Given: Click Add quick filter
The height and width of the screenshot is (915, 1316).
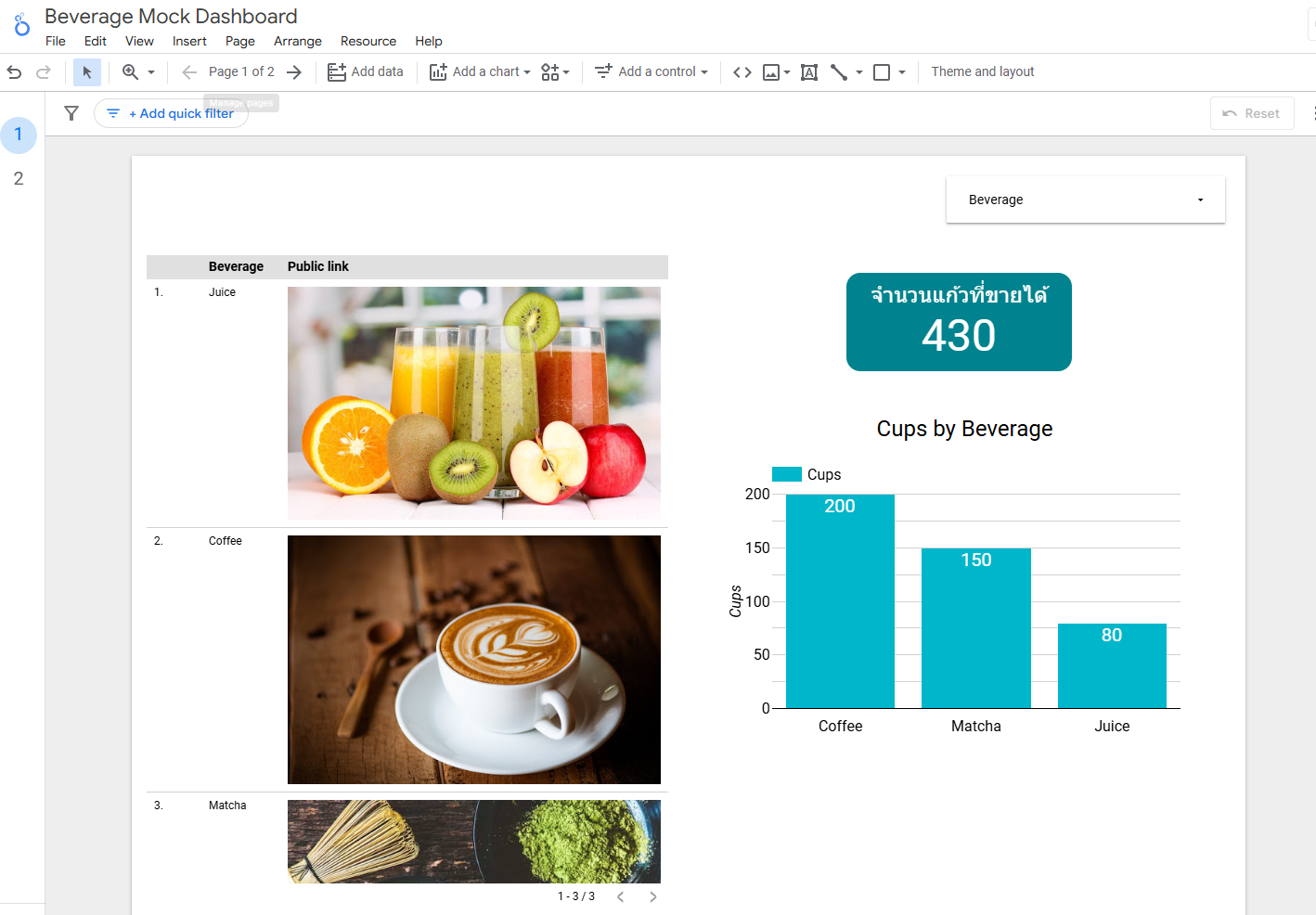Looking at the screenshot, I should pyautogui.click(x=172, y=113).
